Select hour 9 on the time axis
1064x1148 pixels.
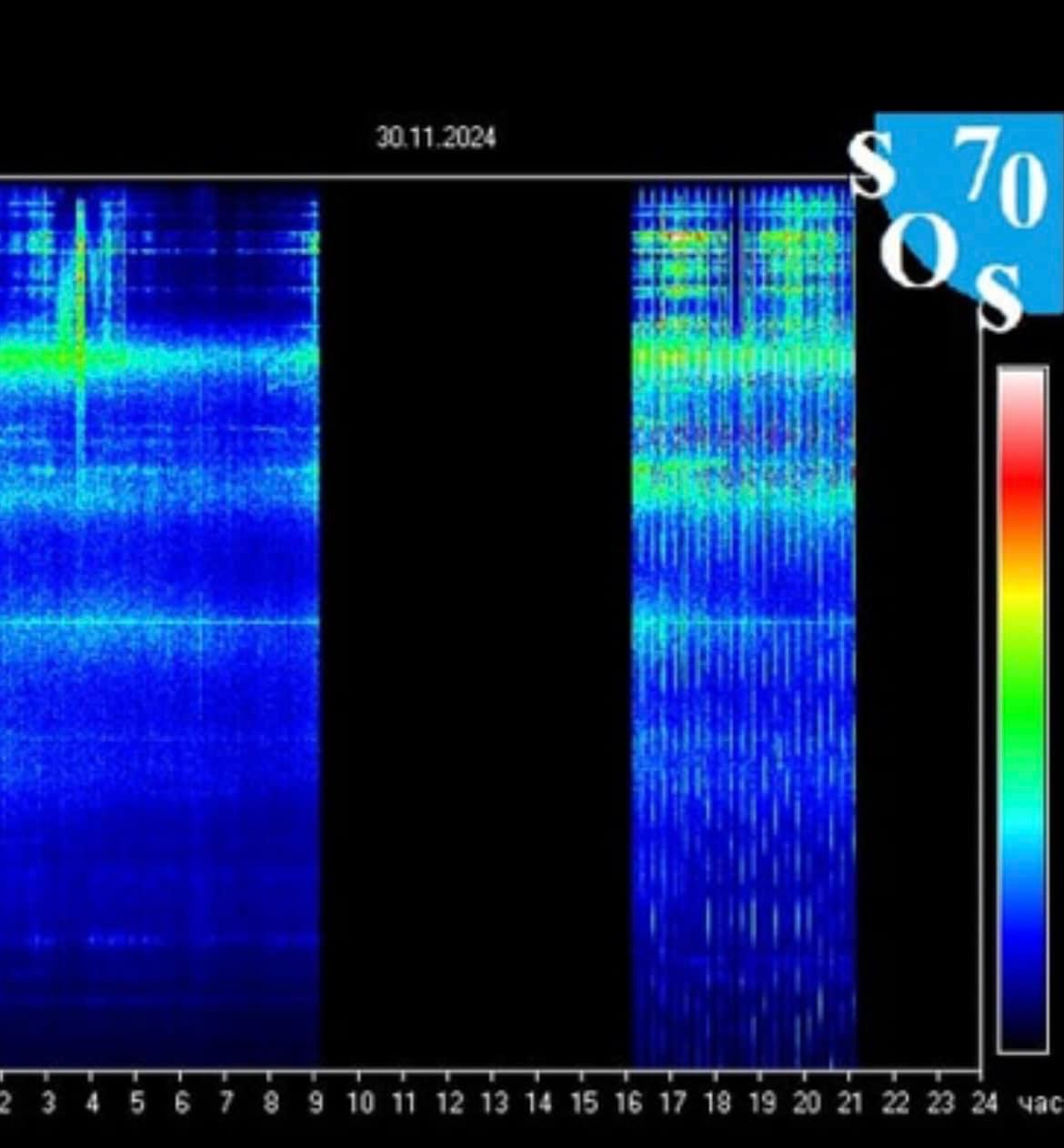(315, 1103)
